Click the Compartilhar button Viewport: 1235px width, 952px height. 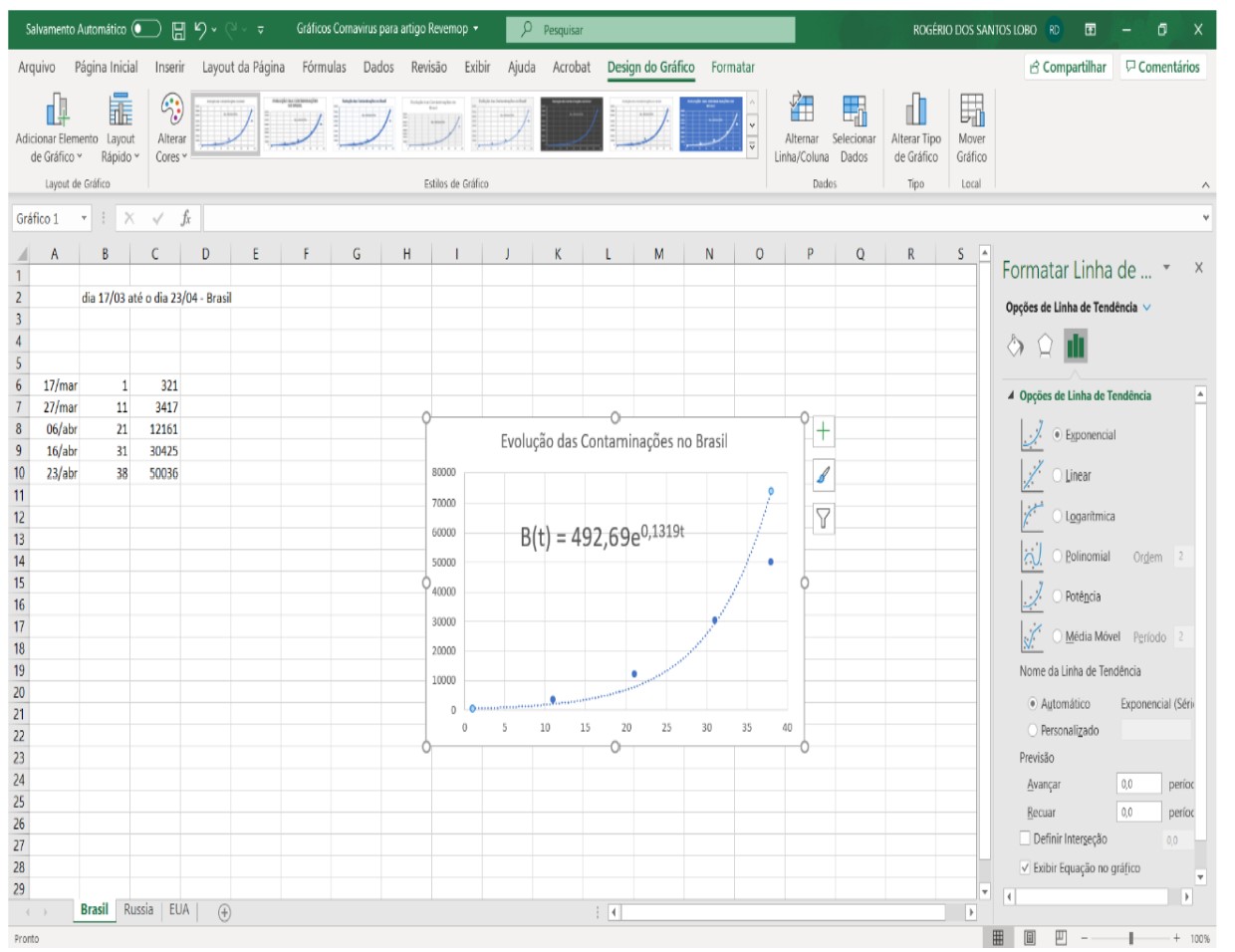1068,67
